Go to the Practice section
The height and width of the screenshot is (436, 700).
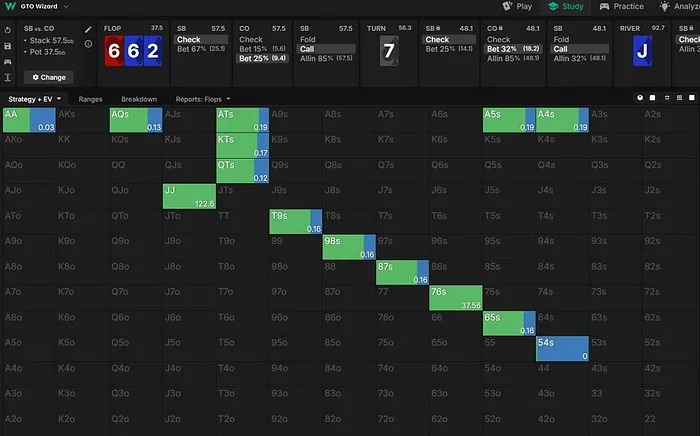coord(621,6)
